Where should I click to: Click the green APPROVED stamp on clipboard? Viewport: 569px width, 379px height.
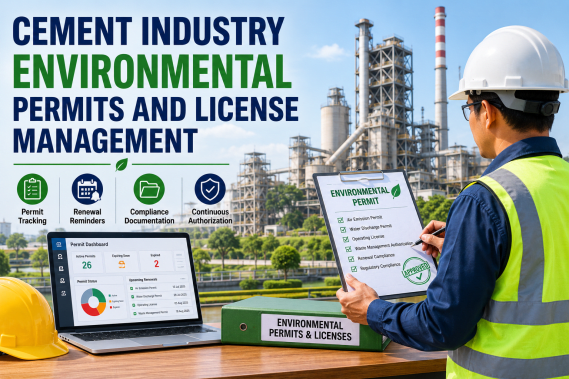pos(417,271)
